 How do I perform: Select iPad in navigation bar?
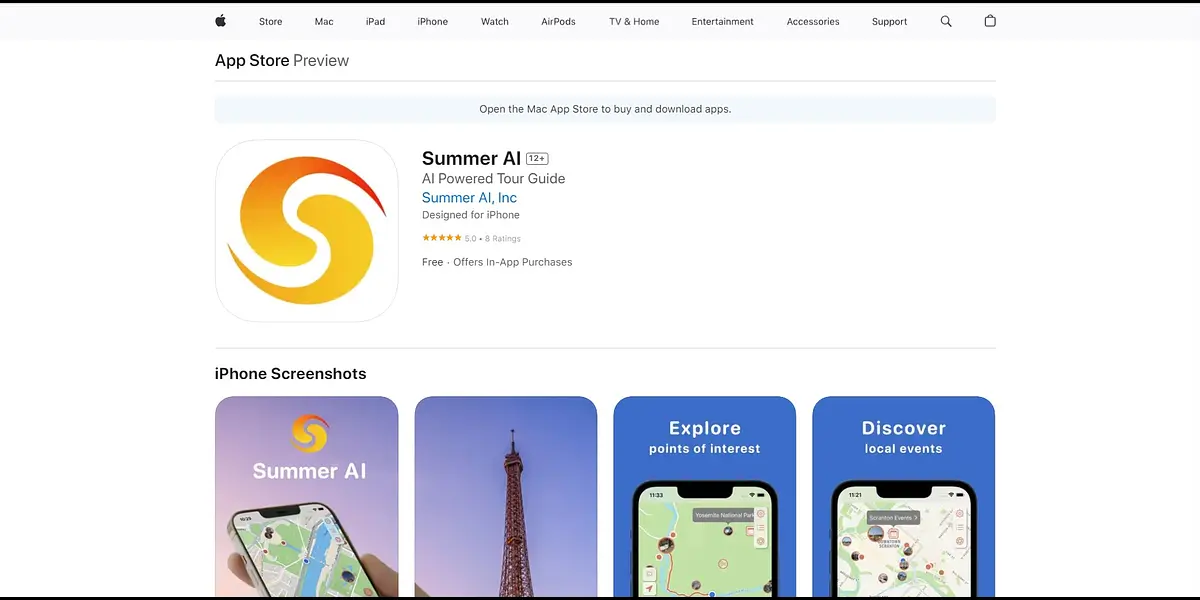(375, 21)
